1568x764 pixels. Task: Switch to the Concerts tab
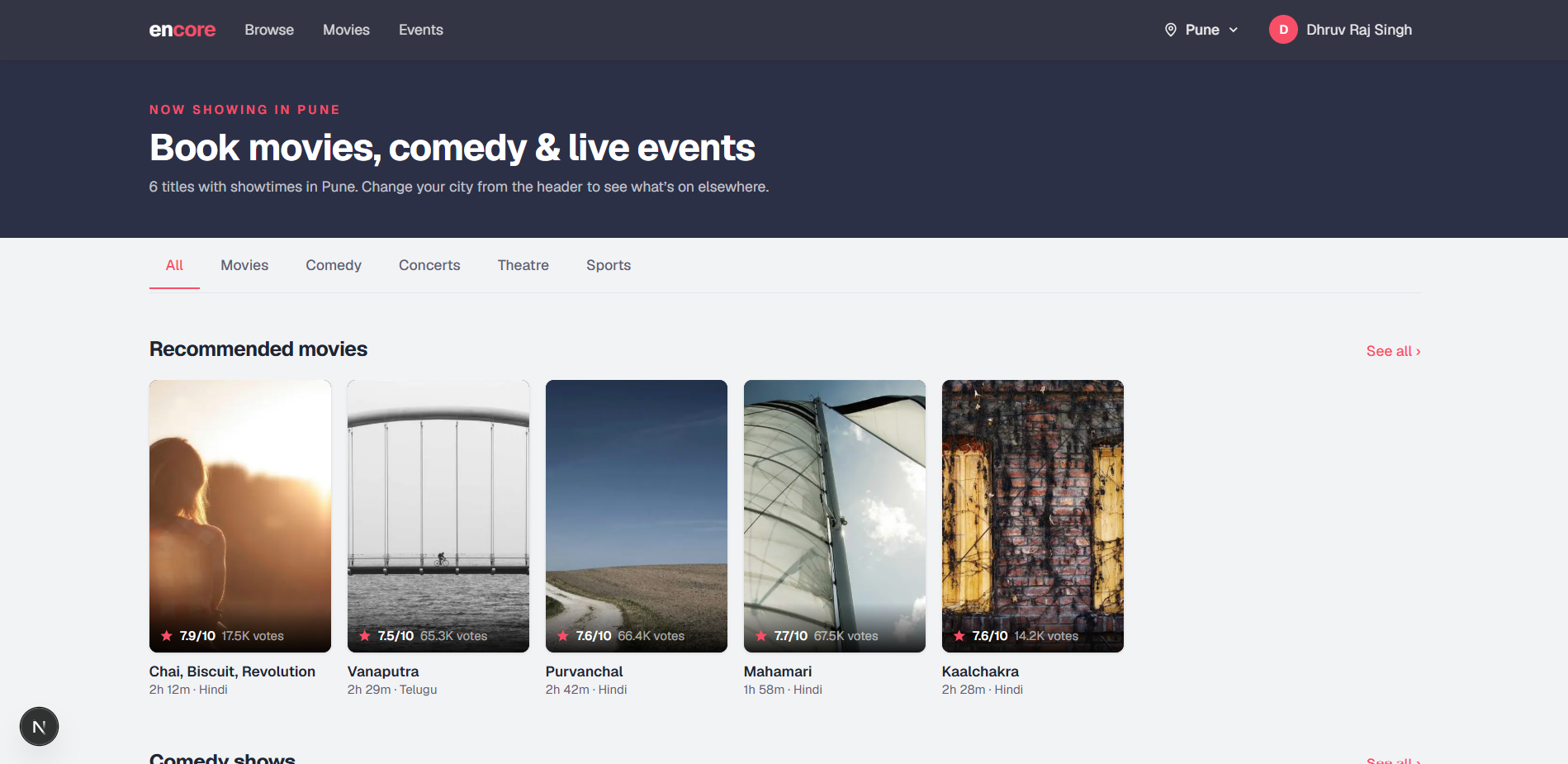pyautogui.click(x=429, y=265)
